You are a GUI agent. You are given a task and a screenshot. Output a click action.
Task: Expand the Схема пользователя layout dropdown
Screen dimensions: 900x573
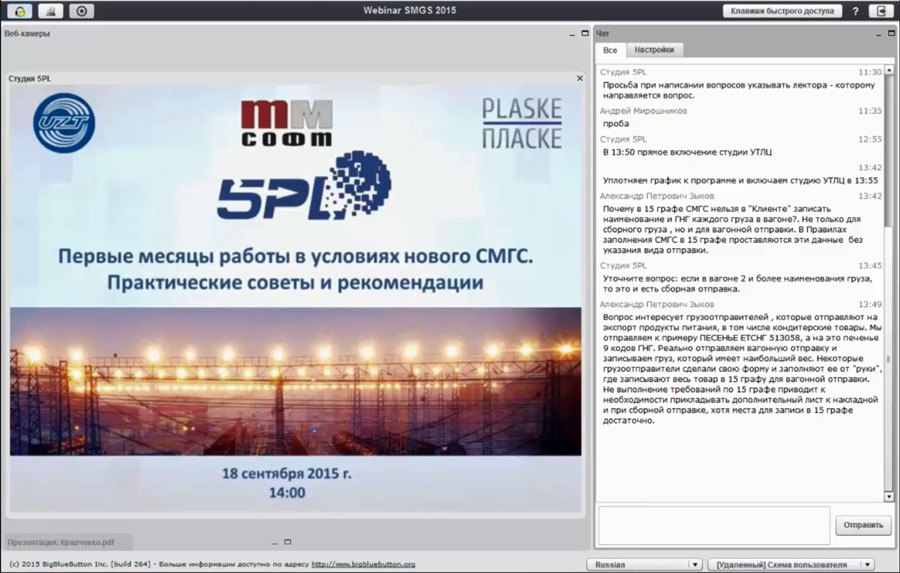click(x=790, y=564)
